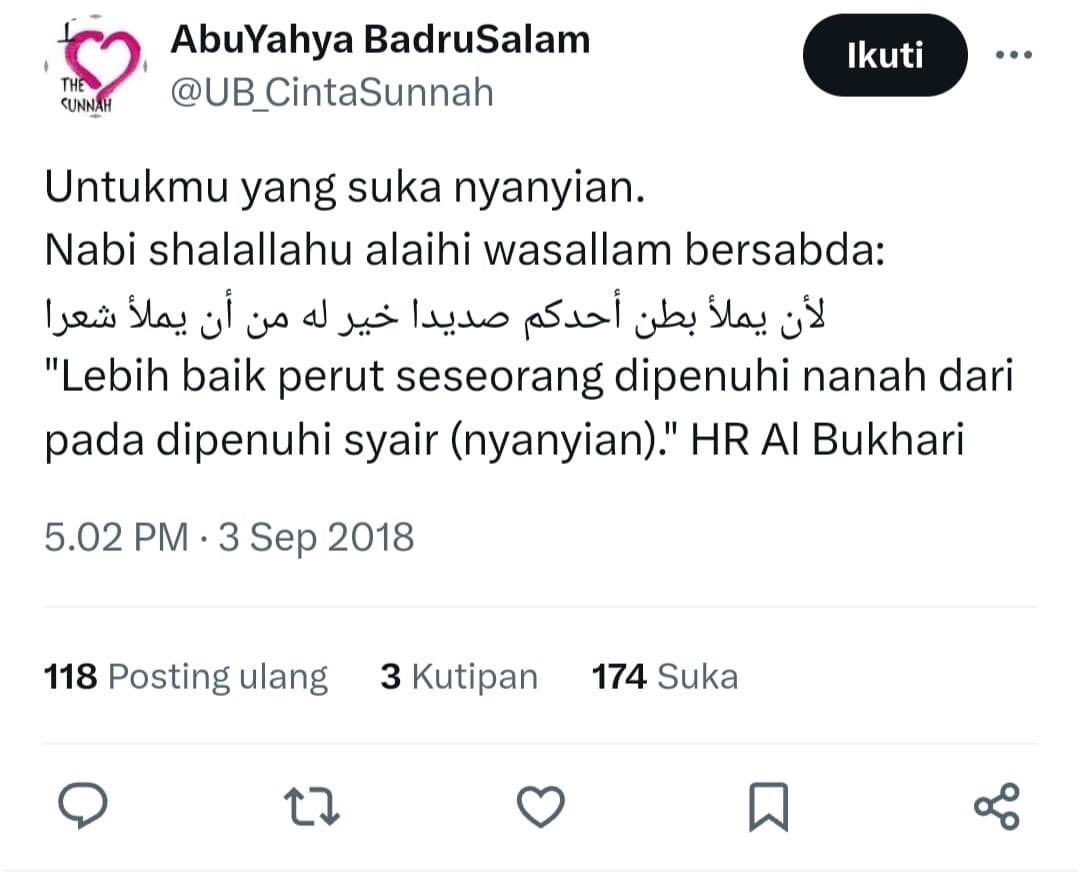Click the 'Nabi shalallahu alaihi wasallam bersabda' line
1080x875 pixels.
click(x=465, y=250)
